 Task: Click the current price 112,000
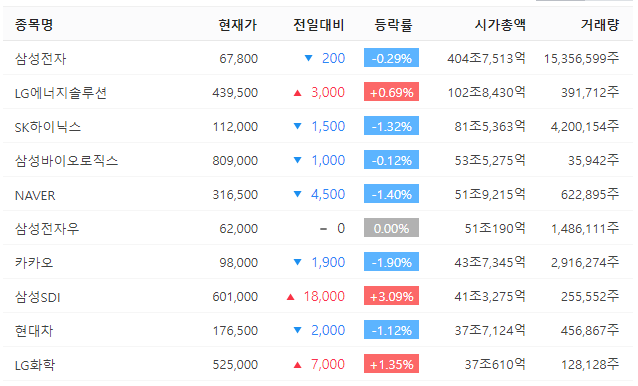click(x=235, y=127)
